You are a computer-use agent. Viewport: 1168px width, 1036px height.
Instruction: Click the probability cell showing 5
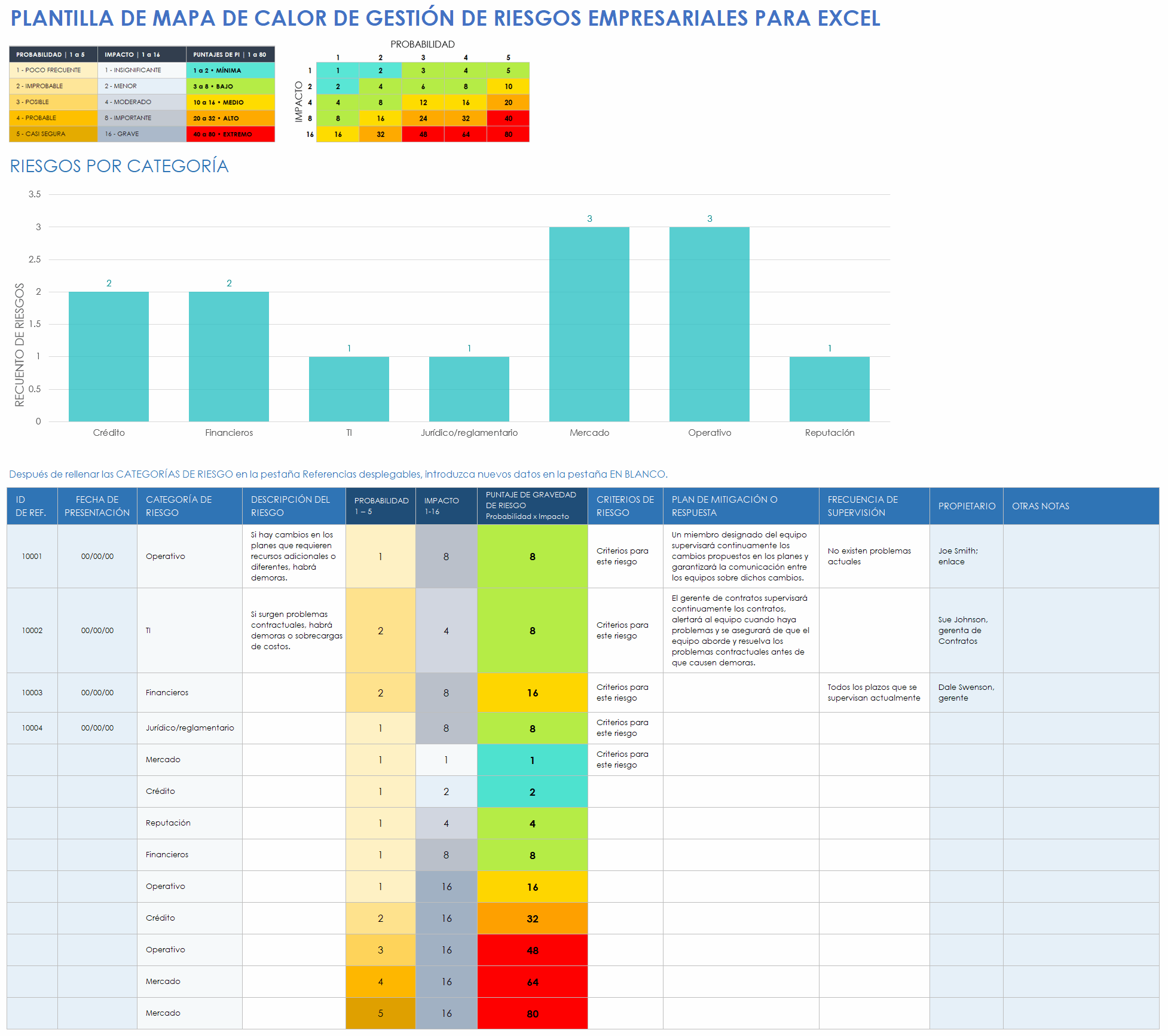pyautogui.click(x=381, y=1013)
